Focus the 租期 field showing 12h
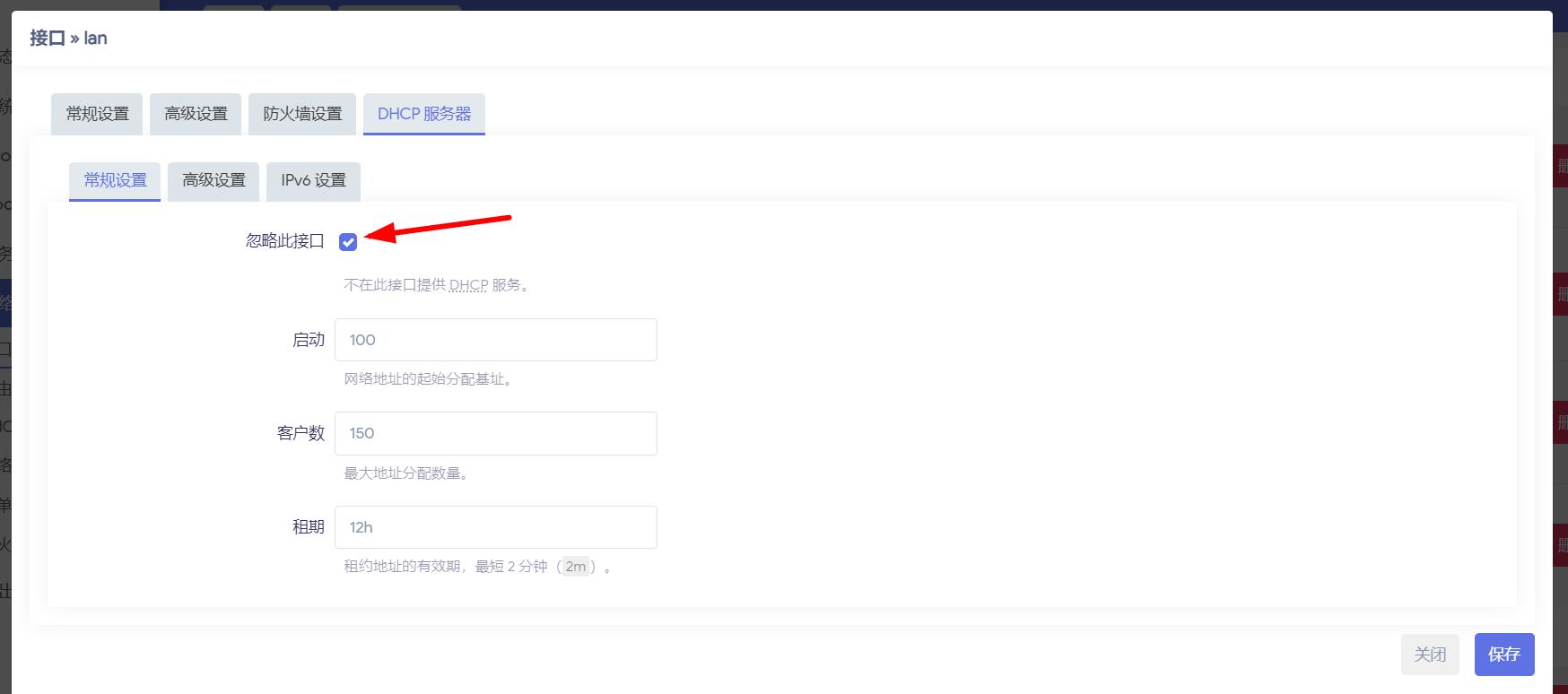 click(x=496, y=527)
